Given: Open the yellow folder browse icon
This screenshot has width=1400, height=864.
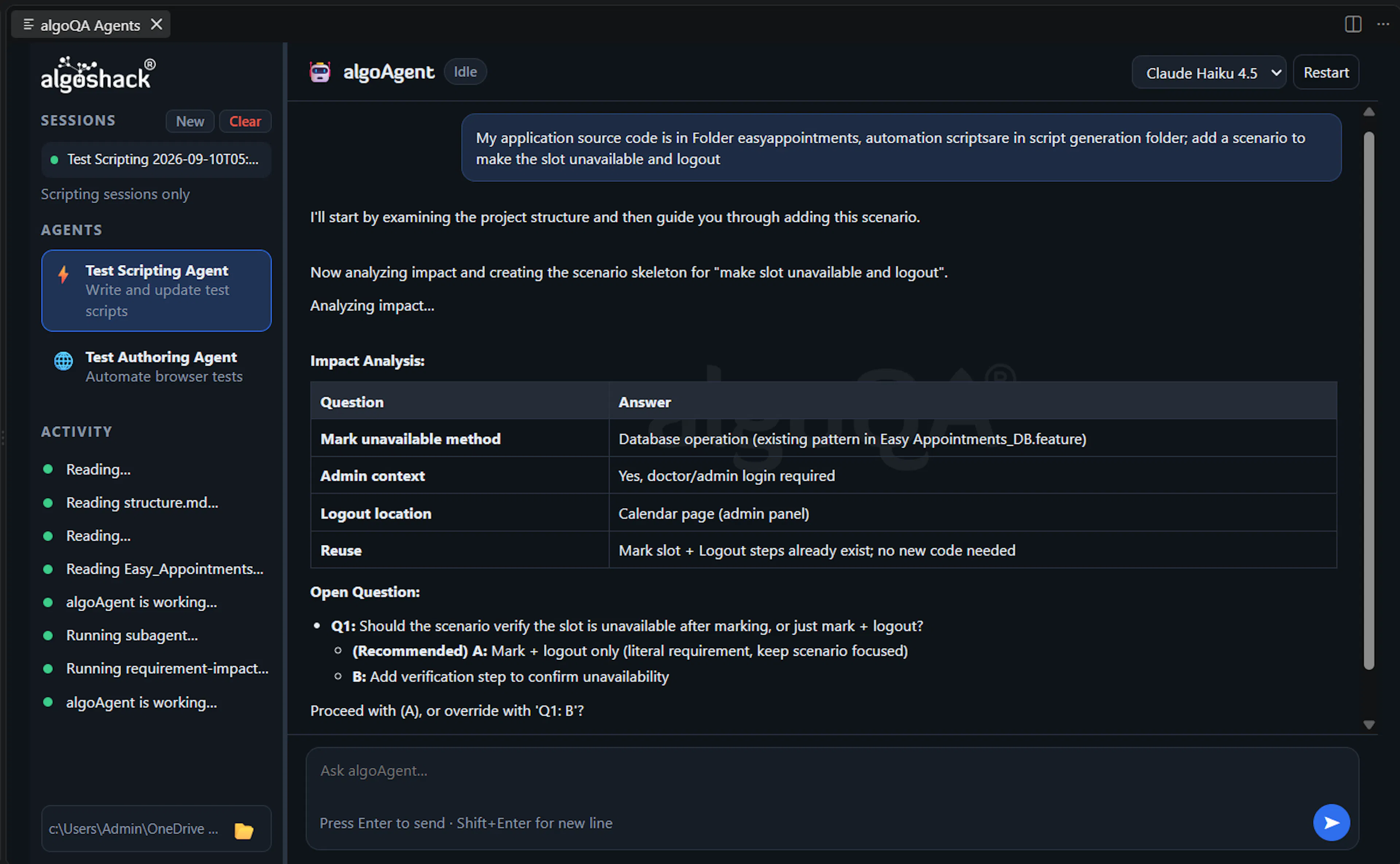Looking at the screenshot, I should click(244, 830).
